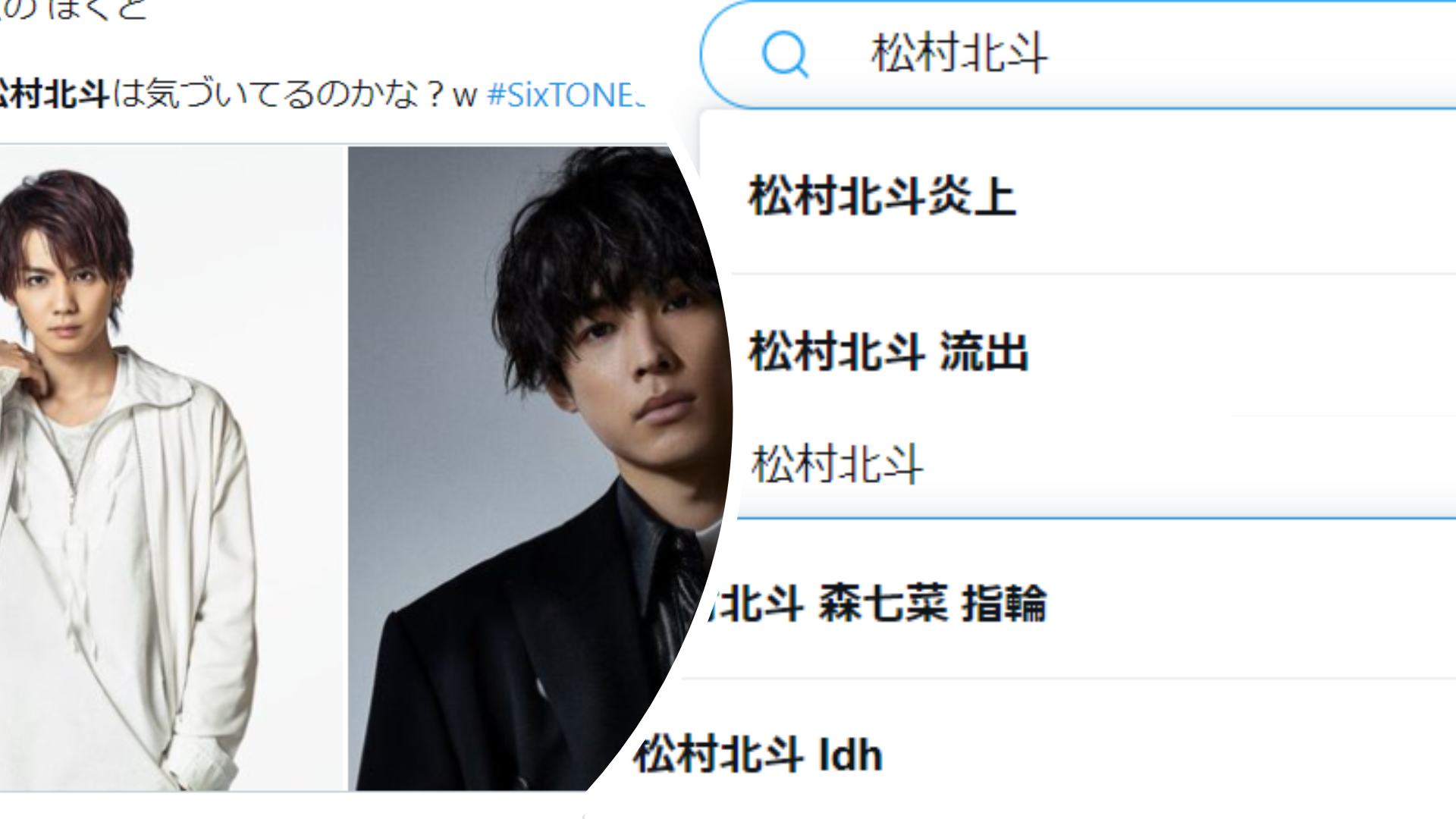The width and height of the screenshot is (1456, 819).
Task: Open the photo of man in black suit
Action: (531, 468)
